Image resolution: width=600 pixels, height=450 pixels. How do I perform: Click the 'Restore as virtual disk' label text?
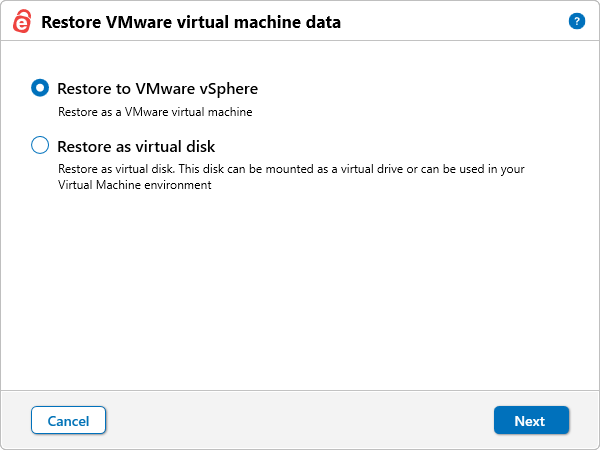coord(136,147)
